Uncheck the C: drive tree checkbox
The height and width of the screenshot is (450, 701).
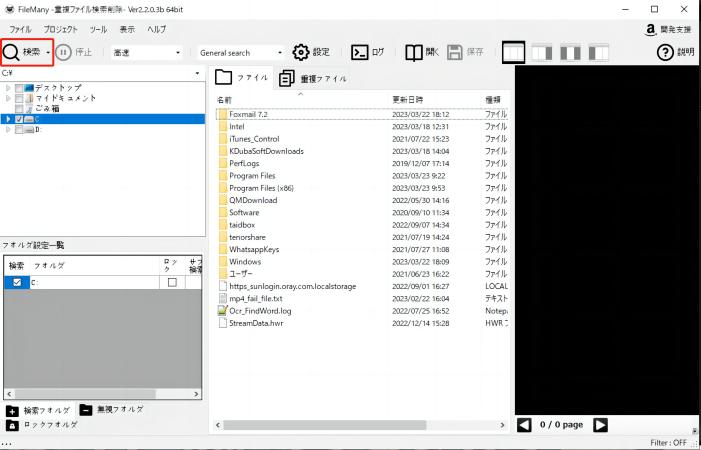coord(19,119)
